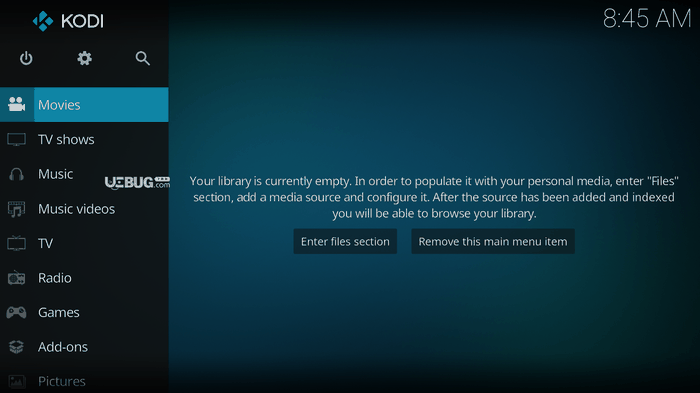Click the Movies camera icon
The height and width of the screenshot is (393, 700).
[x=17, y=105]
